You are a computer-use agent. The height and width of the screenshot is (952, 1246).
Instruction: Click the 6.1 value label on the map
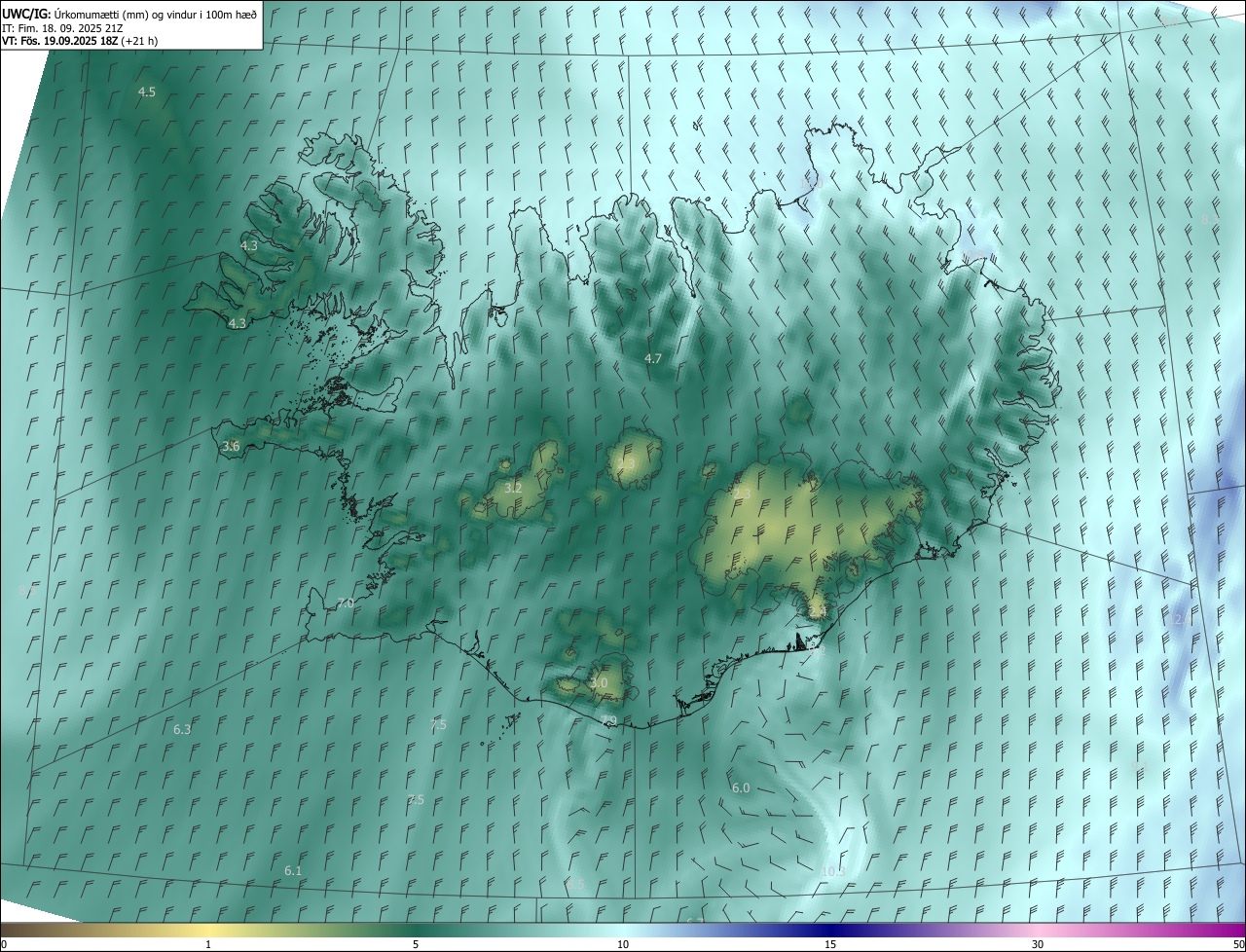pos(293,870)
